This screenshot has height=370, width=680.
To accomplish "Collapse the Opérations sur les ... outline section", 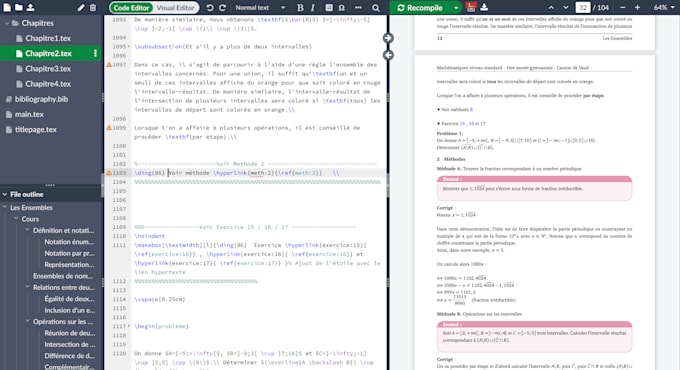I will 27,321.
